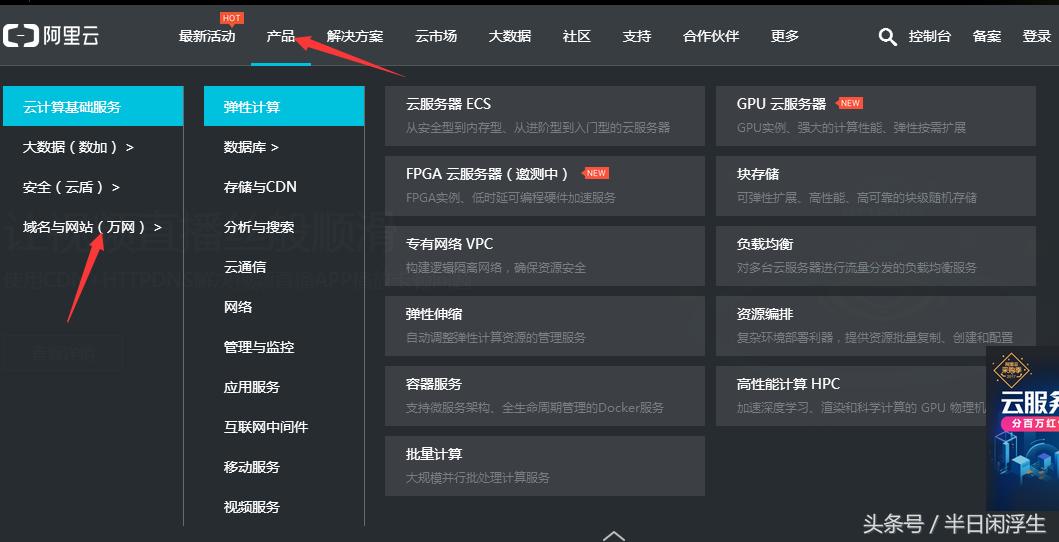Open 负载均衡 product card

click(x=876, y=256)
